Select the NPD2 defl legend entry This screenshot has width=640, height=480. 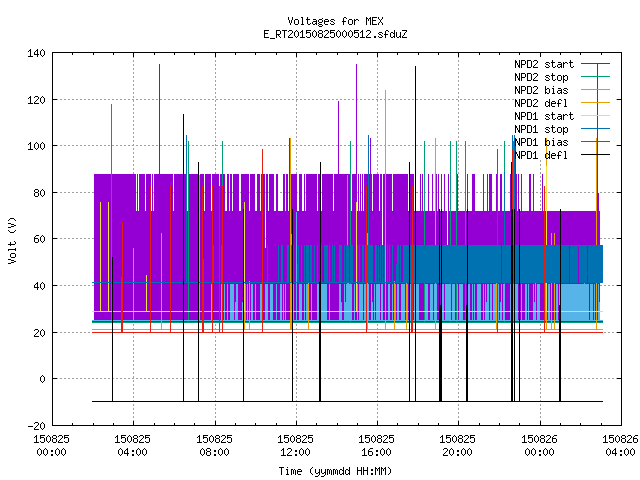pyautogui.click(x=541, y=103)
